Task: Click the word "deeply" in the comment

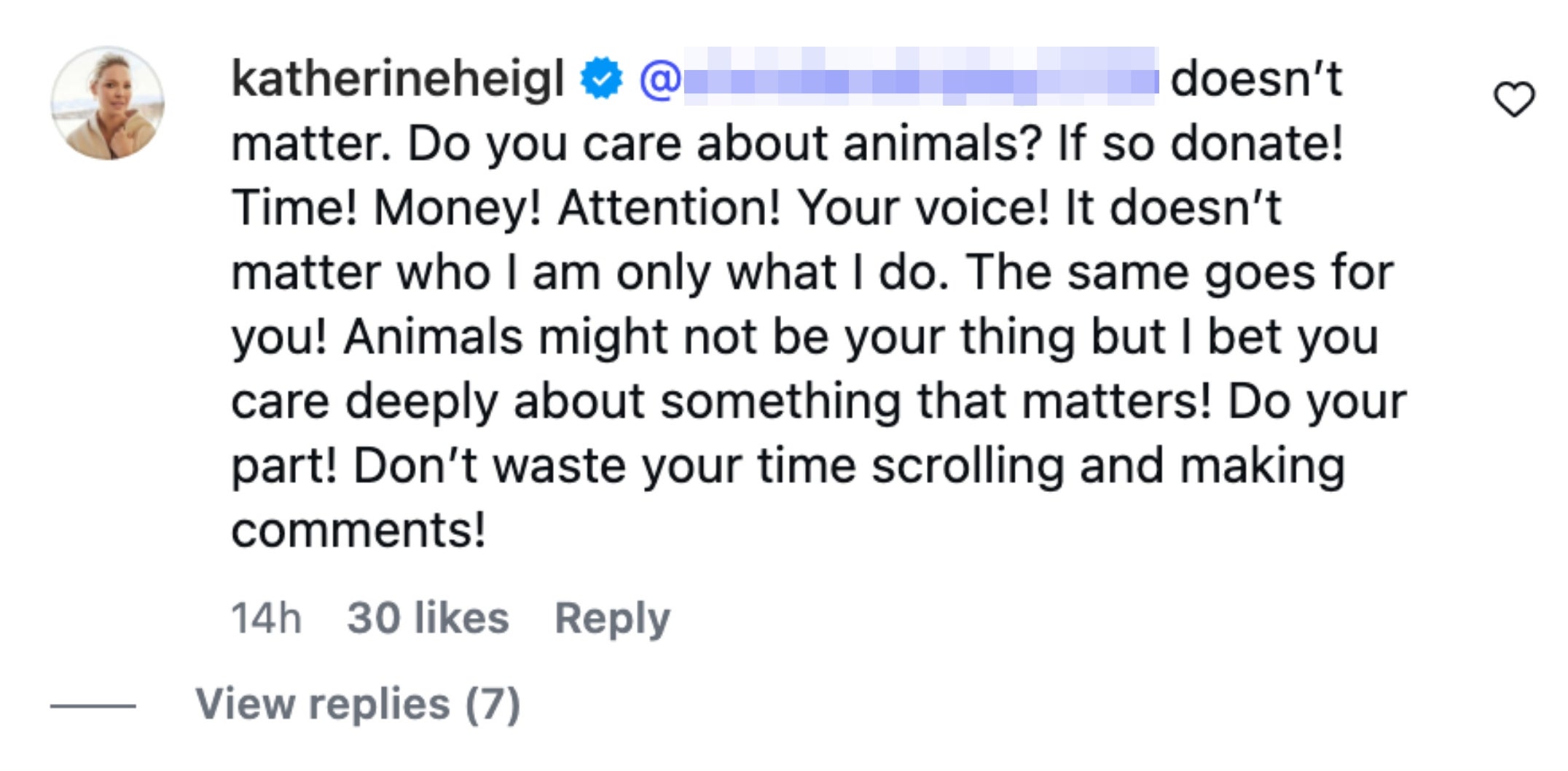Action: point(422,402)
